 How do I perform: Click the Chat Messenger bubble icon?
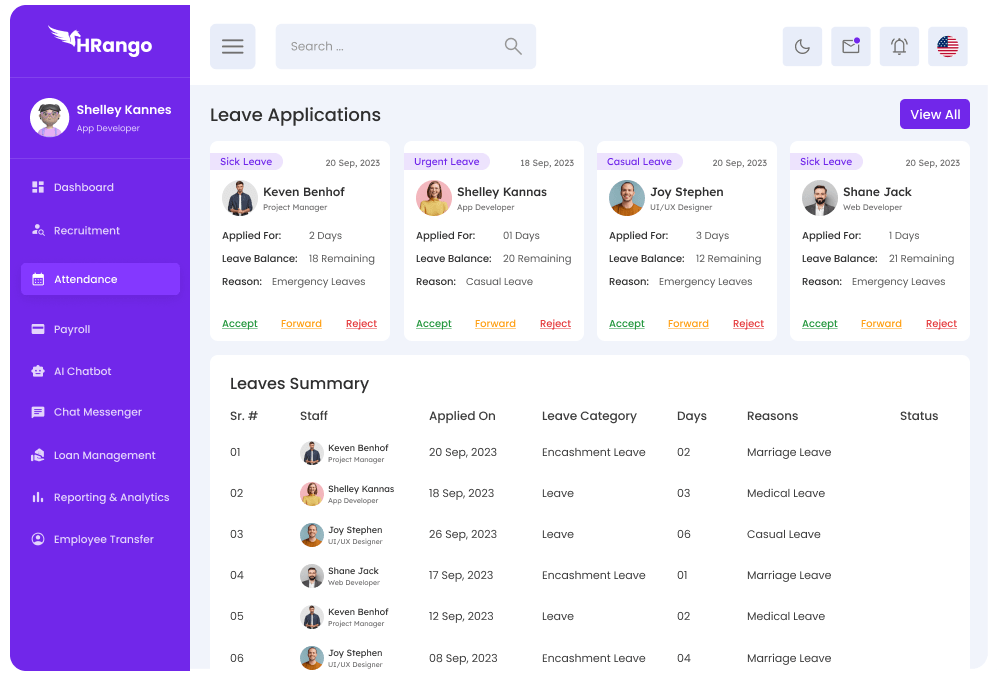point(38,412)
